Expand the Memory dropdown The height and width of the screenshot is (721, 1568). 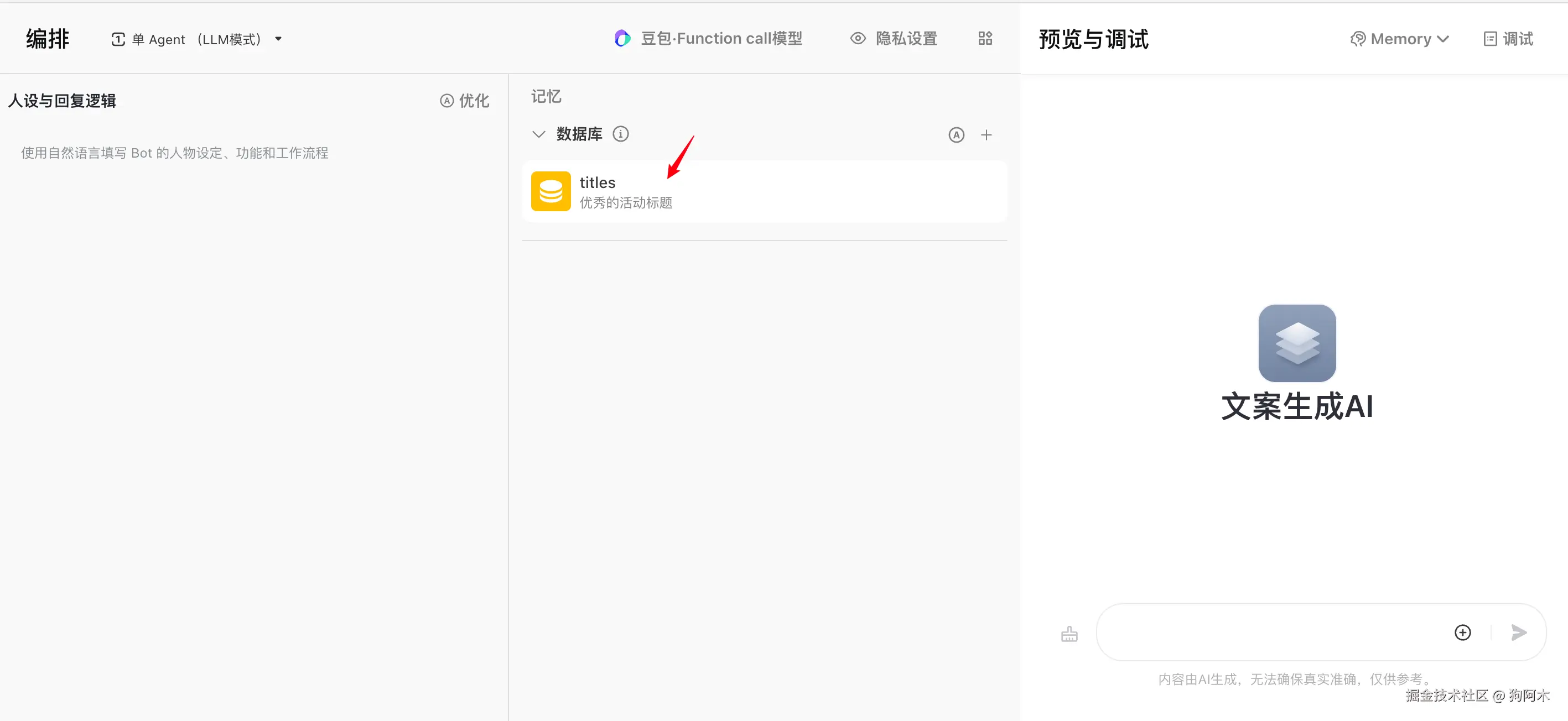(x=1399, y=39)
